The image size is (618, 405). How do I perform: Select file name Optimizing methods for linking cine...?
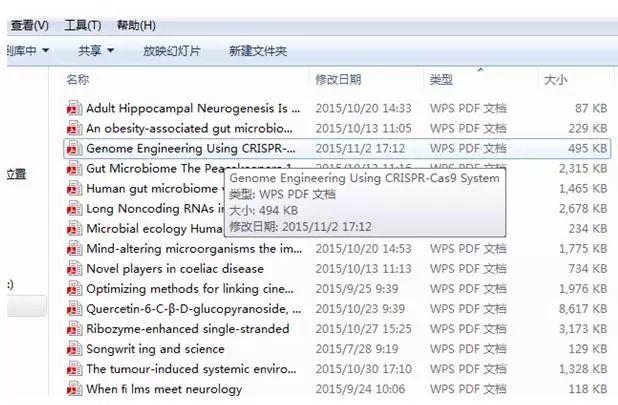coord(190,289)
